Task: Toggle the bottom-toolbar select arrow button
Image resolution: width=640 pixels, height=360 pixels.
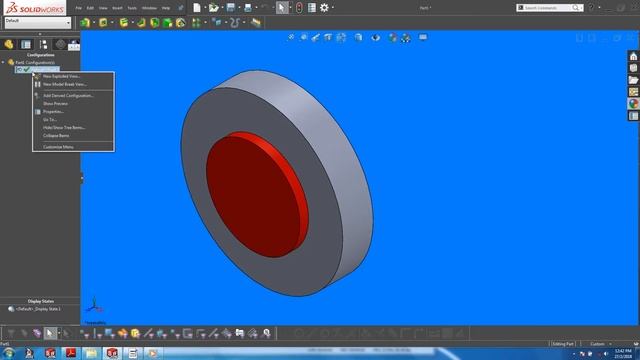Action: [50, 333]
